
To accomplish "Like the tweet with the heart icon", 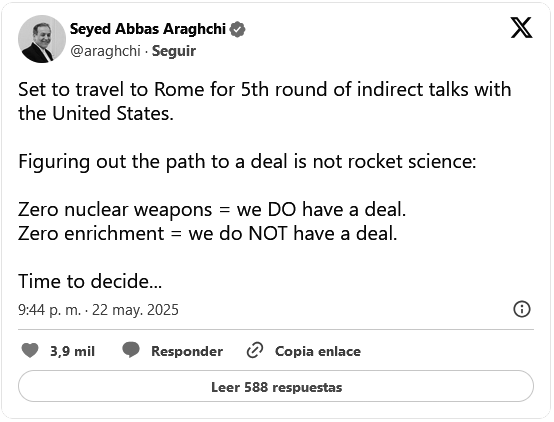I will tap(30, 351).
